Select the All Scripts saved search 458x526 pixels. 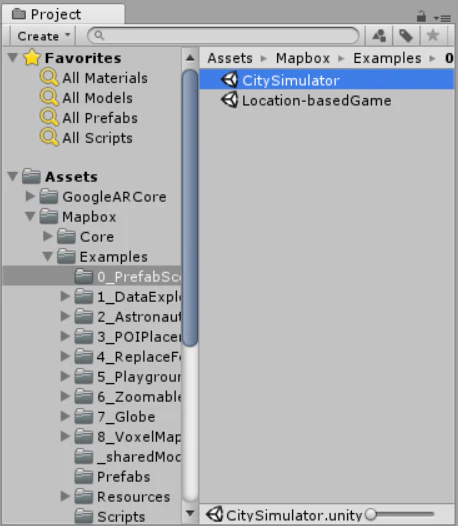coord(97,138)
